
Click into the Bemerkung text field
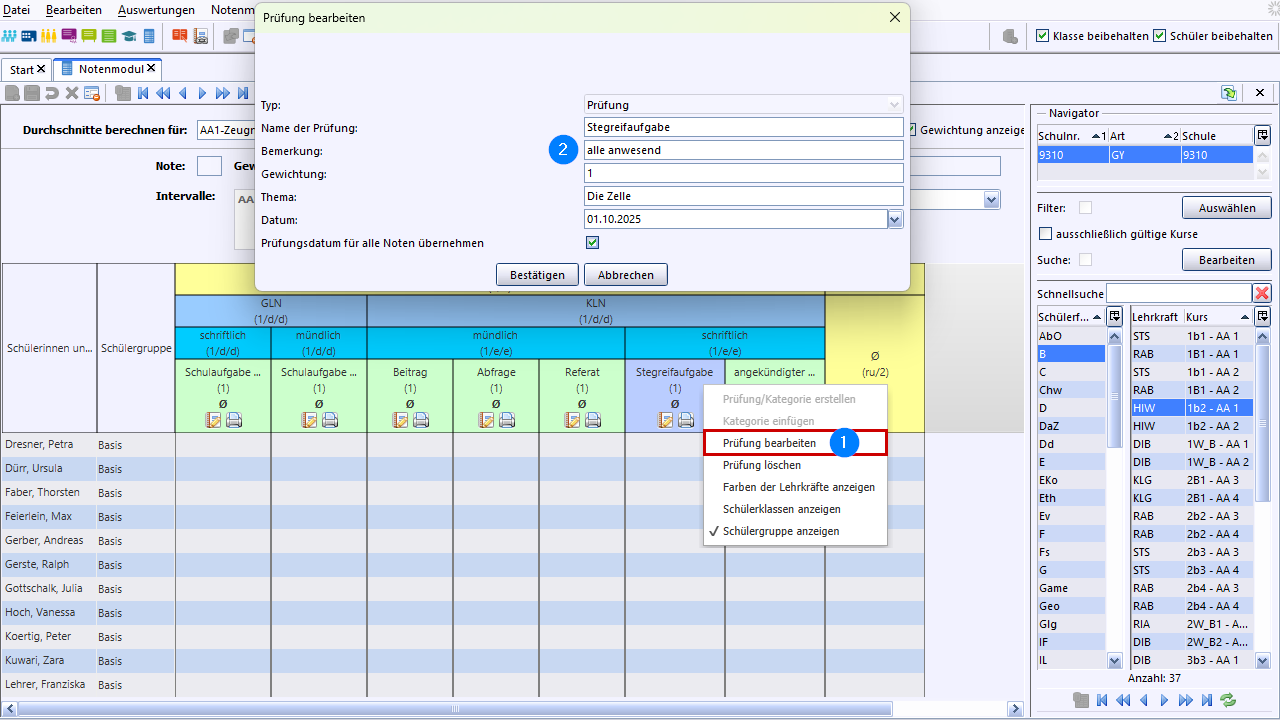click(743, 150)
